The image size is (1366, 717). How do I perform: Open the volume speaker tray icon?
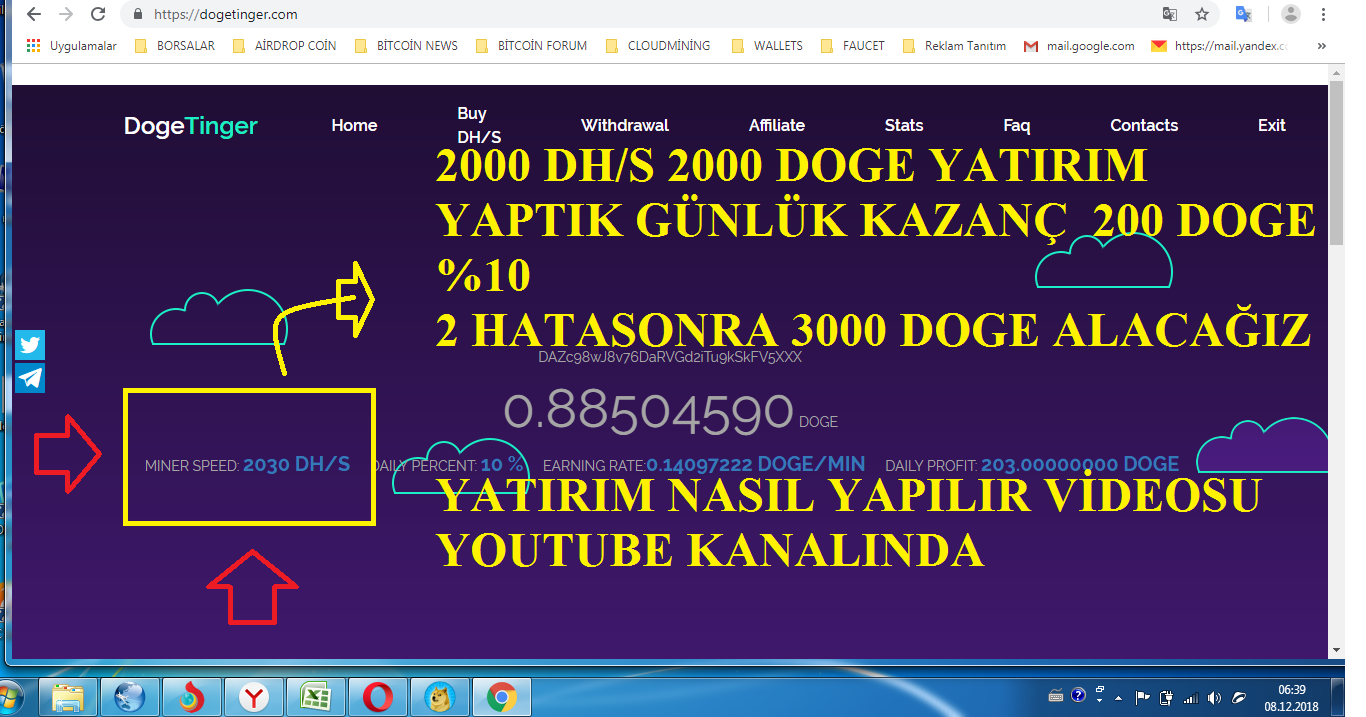tap(1214, 697)
